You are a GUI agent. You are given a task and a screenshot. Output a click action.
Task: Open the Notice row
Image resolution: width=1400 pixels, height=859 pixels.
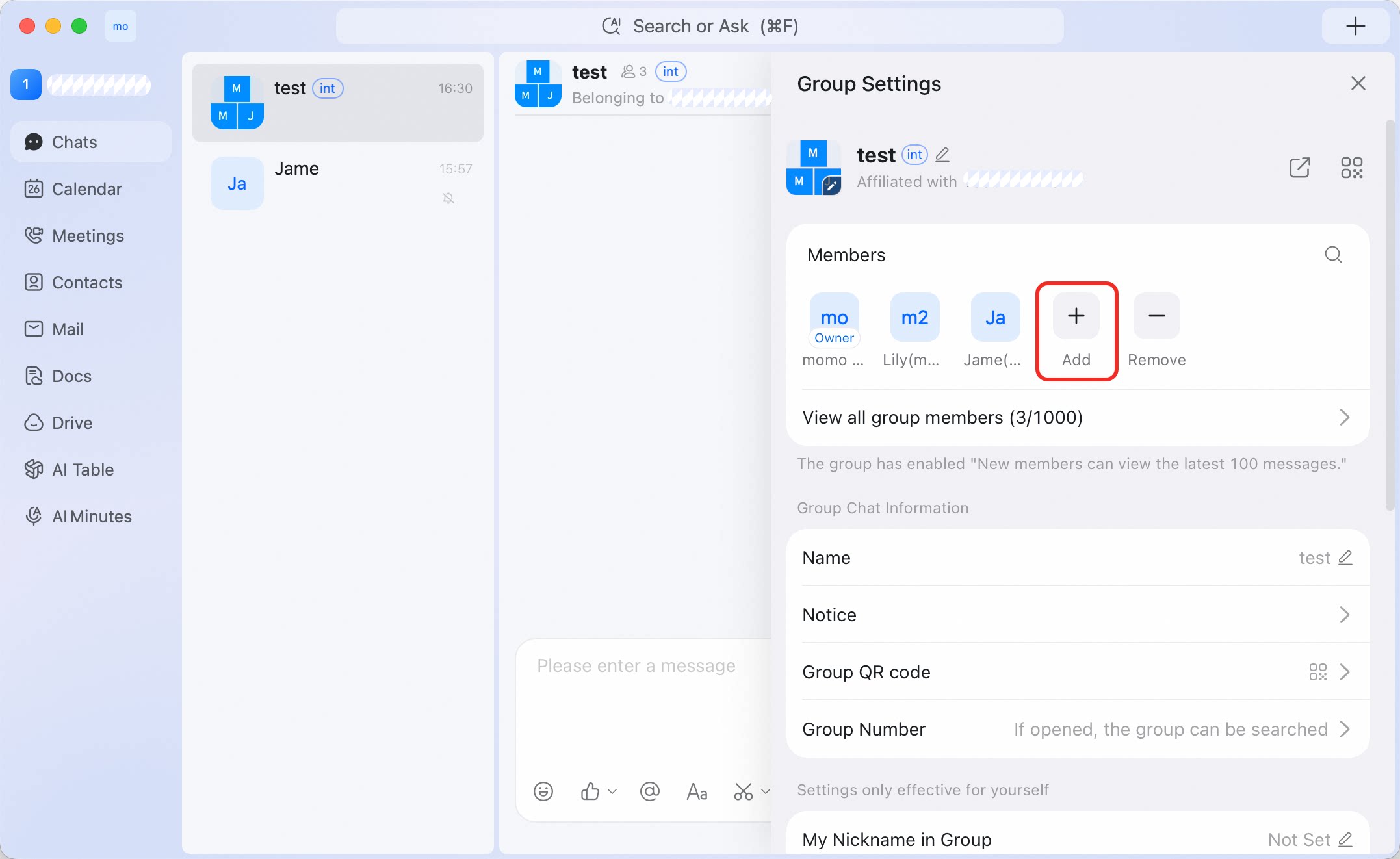pos(1078,615)
